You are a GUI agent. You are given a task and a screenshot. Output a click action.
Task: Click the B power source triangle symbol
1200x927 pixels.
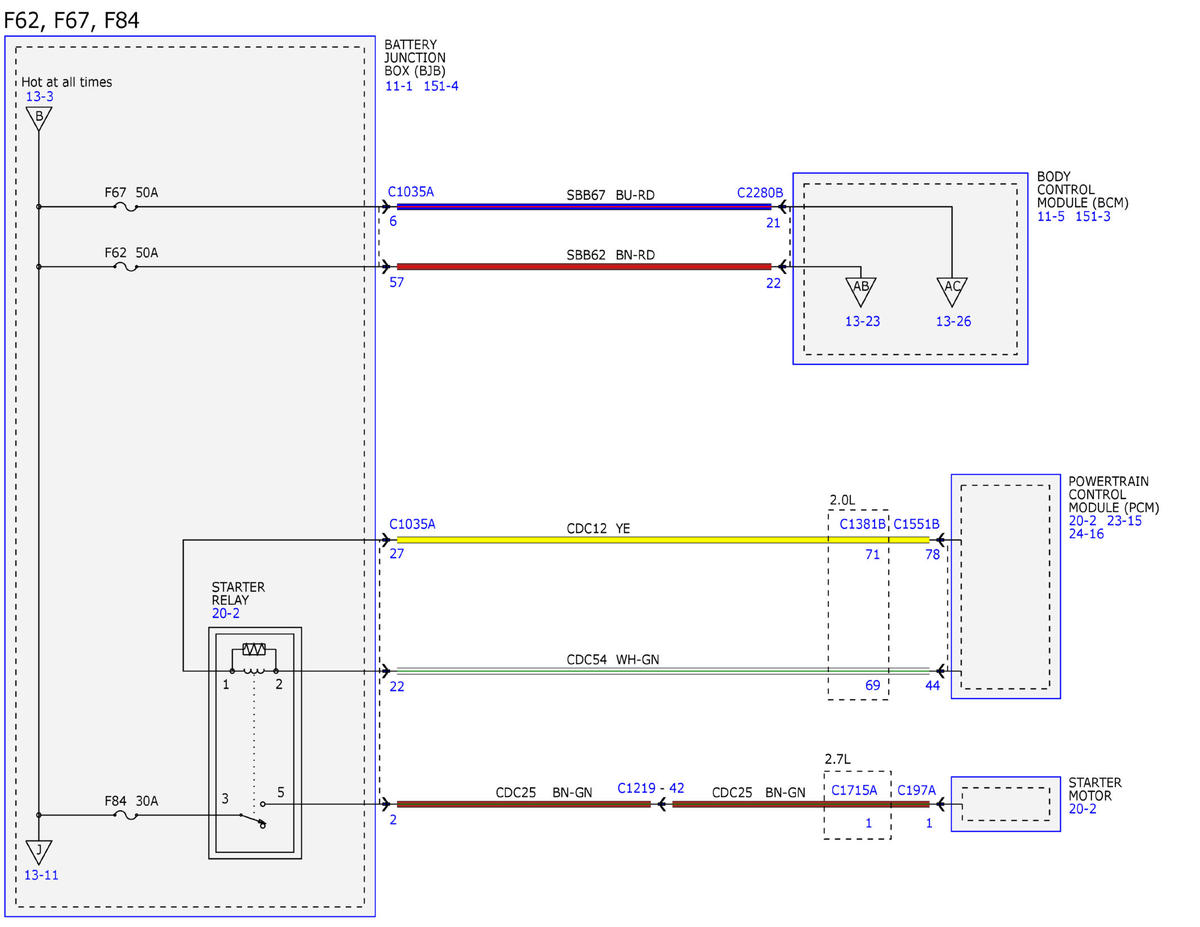click(38, 119)
